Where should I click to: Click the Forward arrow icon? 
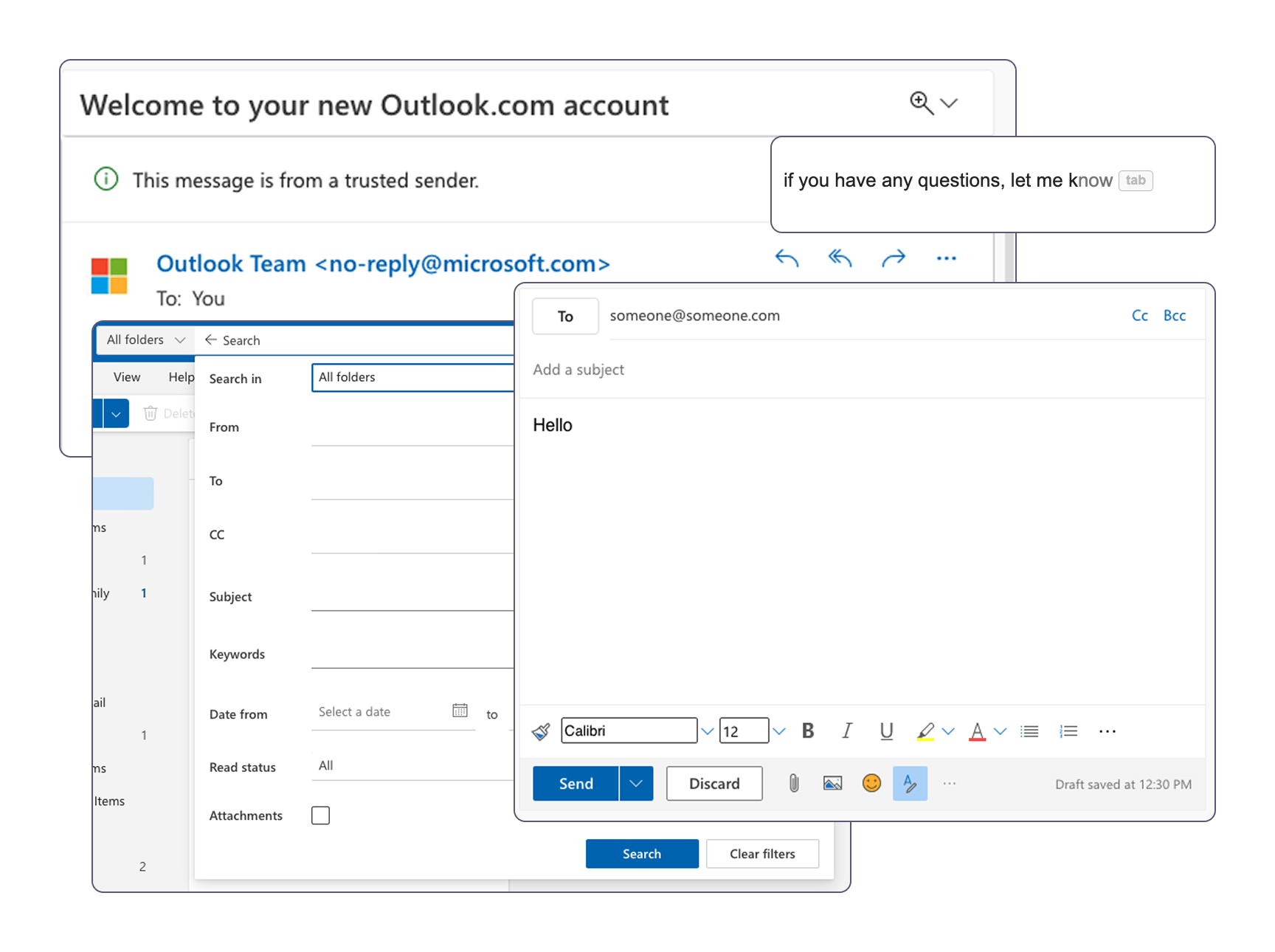pos(894,258)
